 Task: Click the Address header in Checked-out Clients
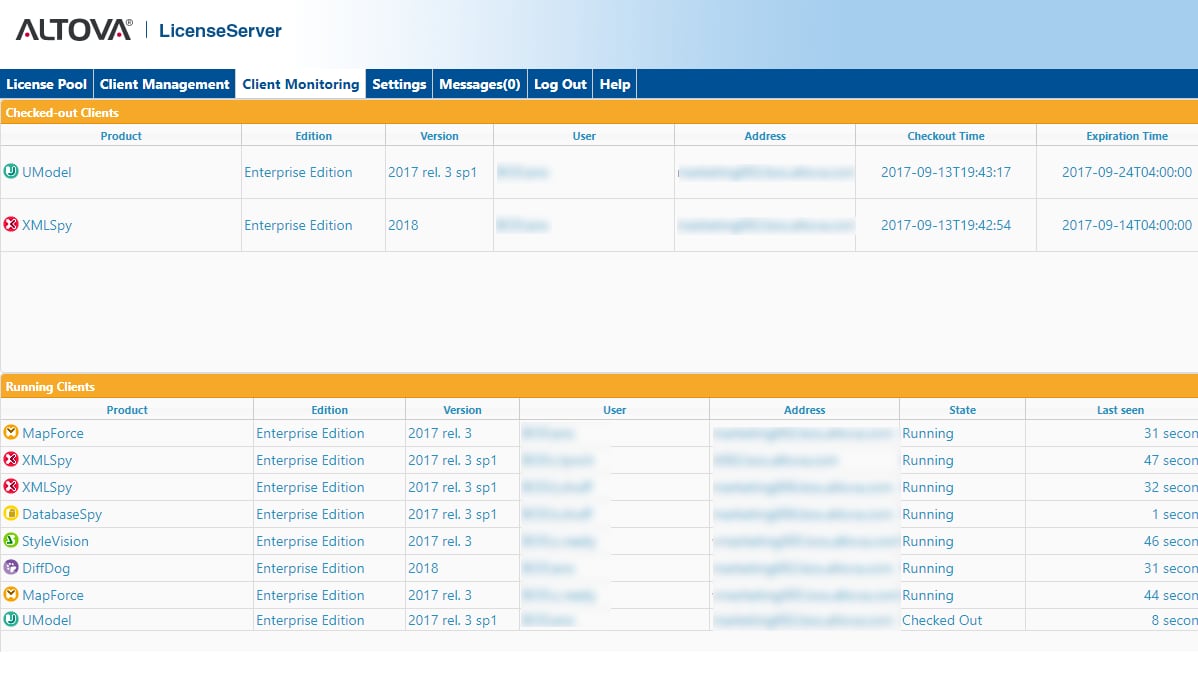[765, 136]
